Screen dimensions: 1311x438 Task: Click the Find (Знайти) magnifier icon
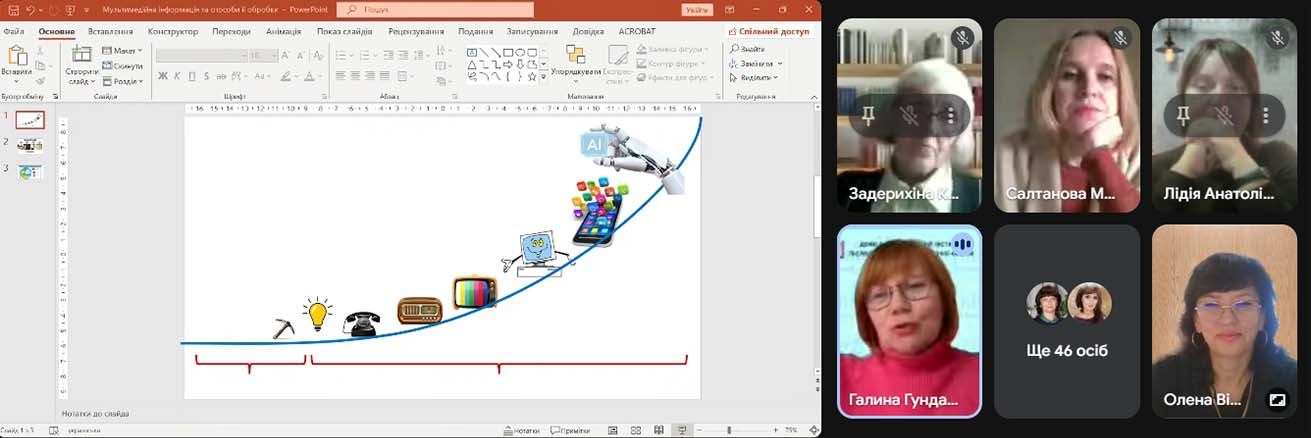click(x=735, y=49)
